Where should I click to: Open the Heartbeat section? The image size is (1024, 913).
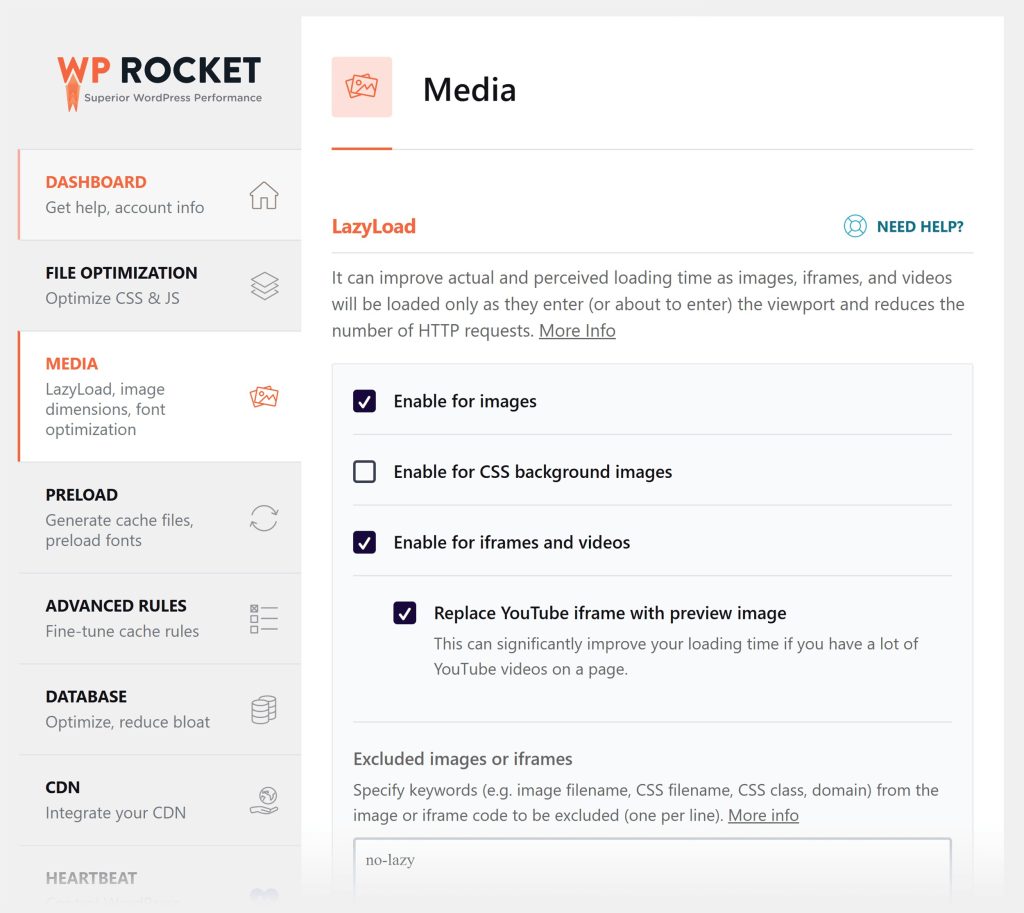point(160,879)
